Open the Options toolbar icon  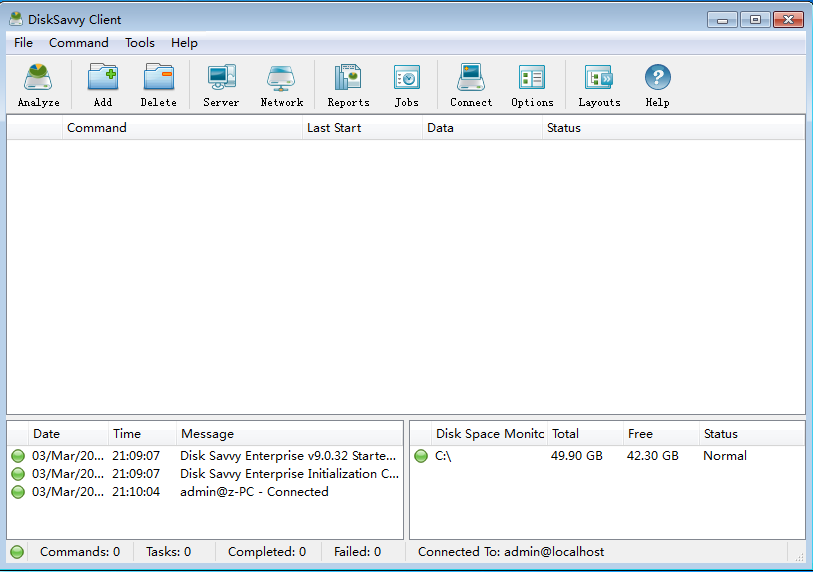532,78
